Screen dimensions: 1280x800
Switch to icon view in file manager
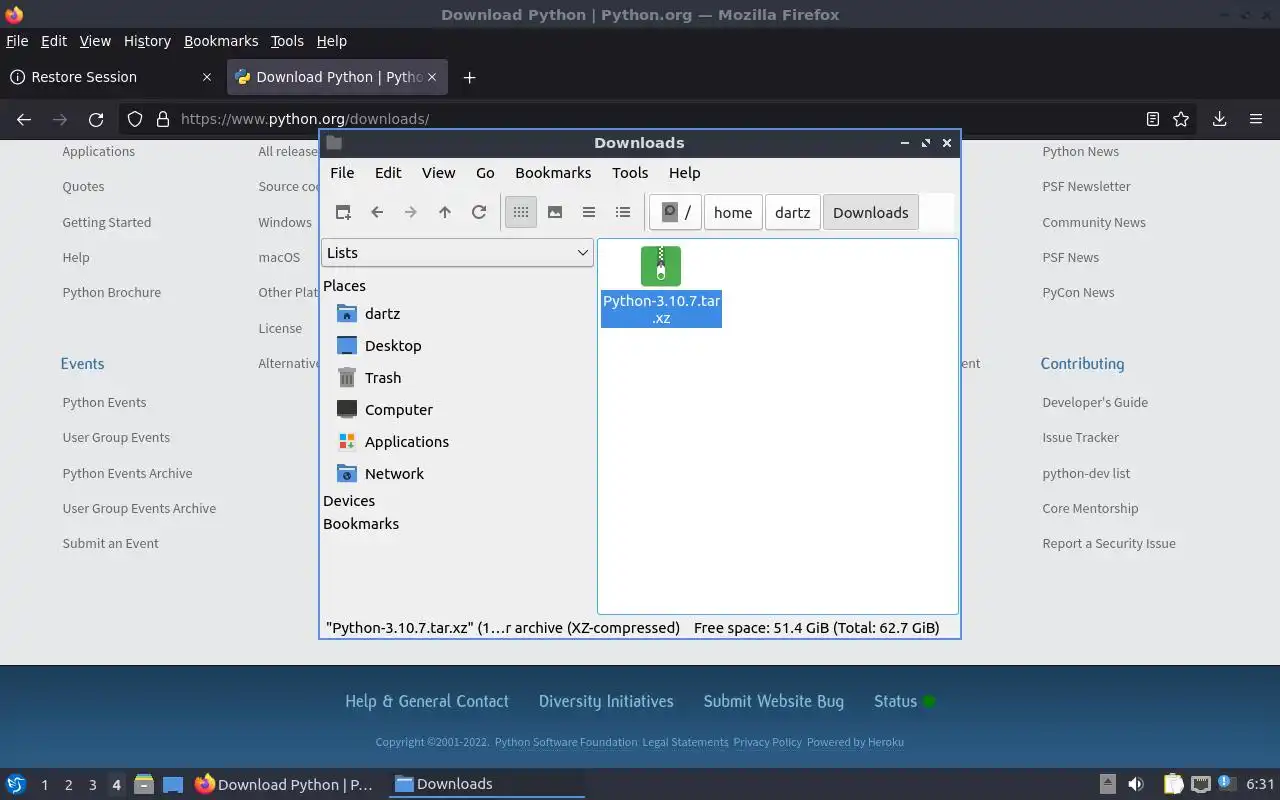521,212
